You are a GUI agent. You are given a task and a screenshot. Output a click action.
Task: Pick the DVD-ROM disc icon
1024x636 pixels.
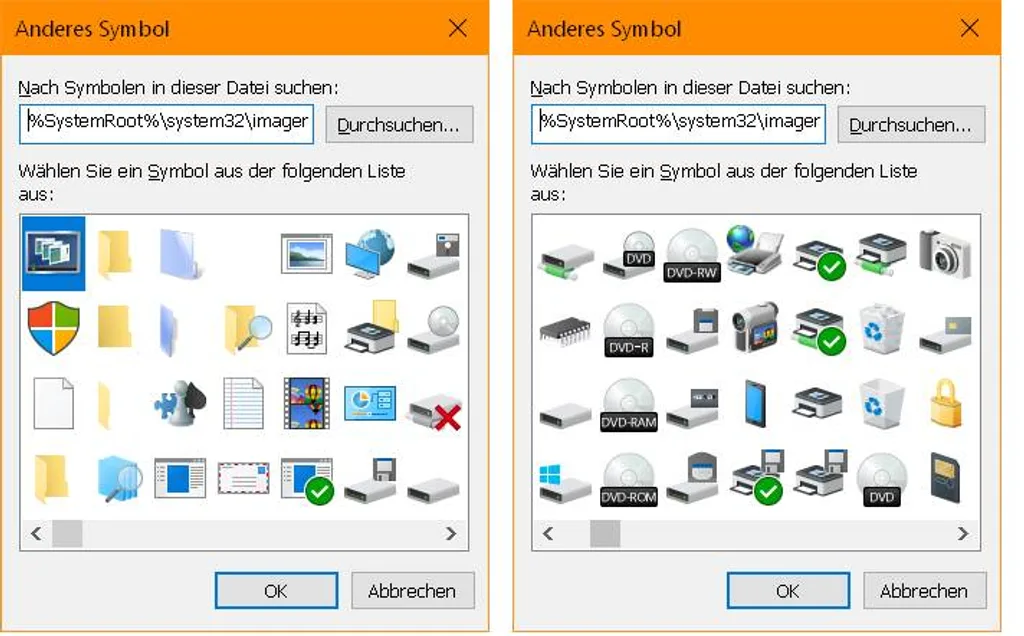pos(628,479)
